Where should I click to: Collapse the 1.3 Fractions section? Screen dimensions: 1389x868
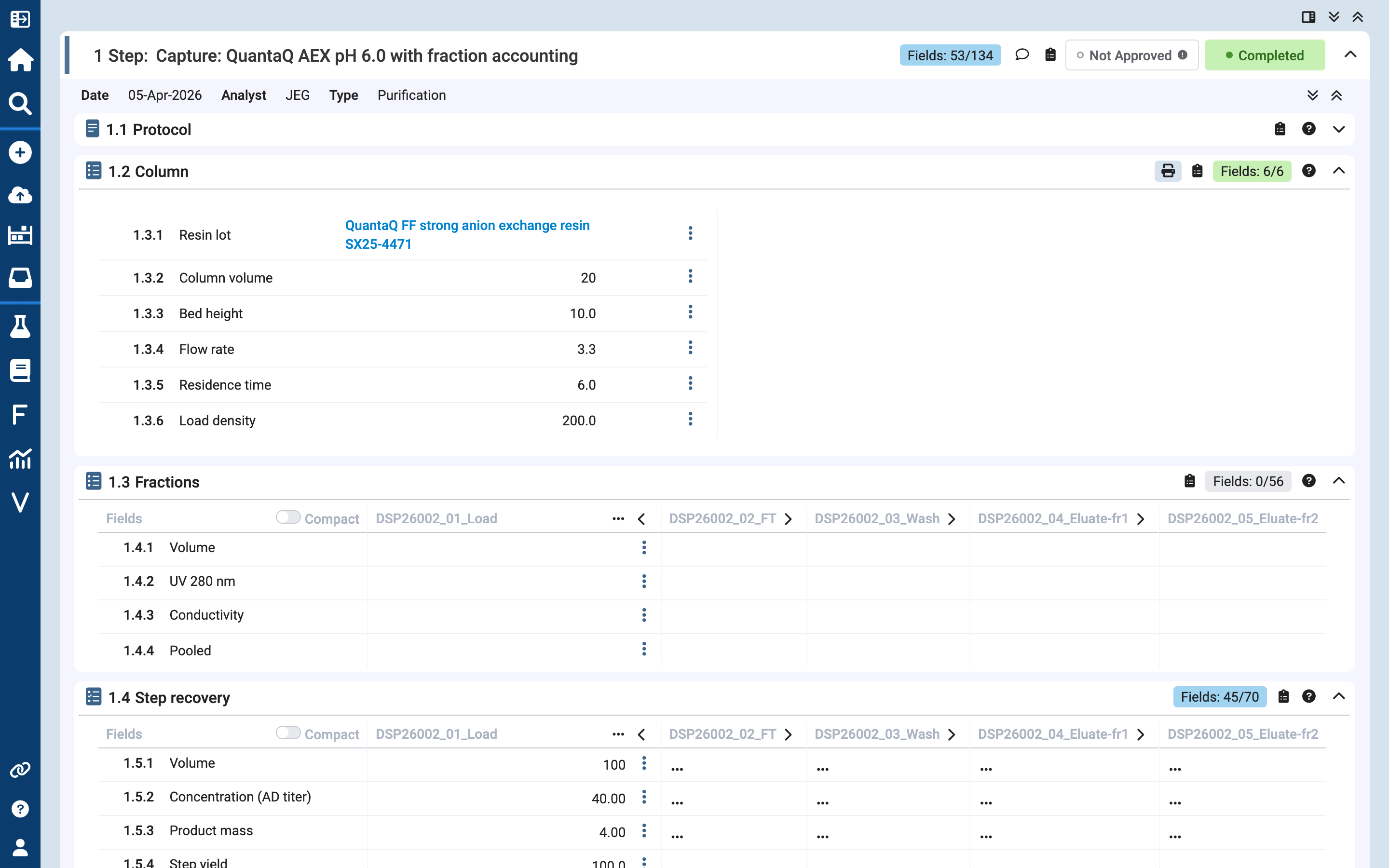[x=1339, y=481]
